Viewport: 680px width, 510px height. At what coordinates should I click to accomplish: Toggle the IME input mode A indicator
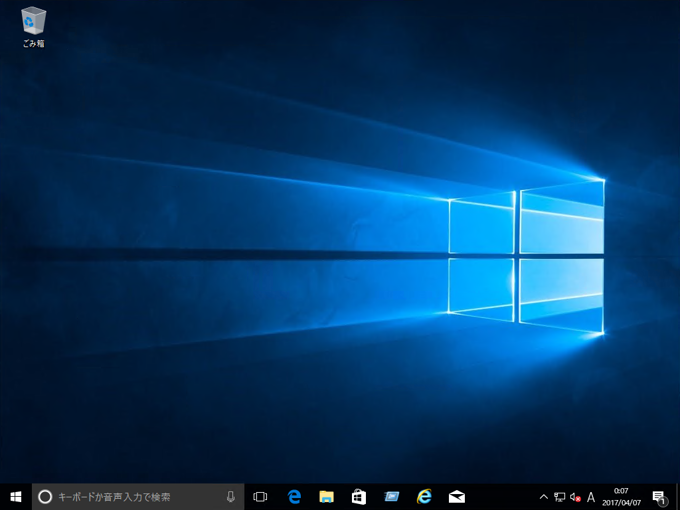(590, 497)
